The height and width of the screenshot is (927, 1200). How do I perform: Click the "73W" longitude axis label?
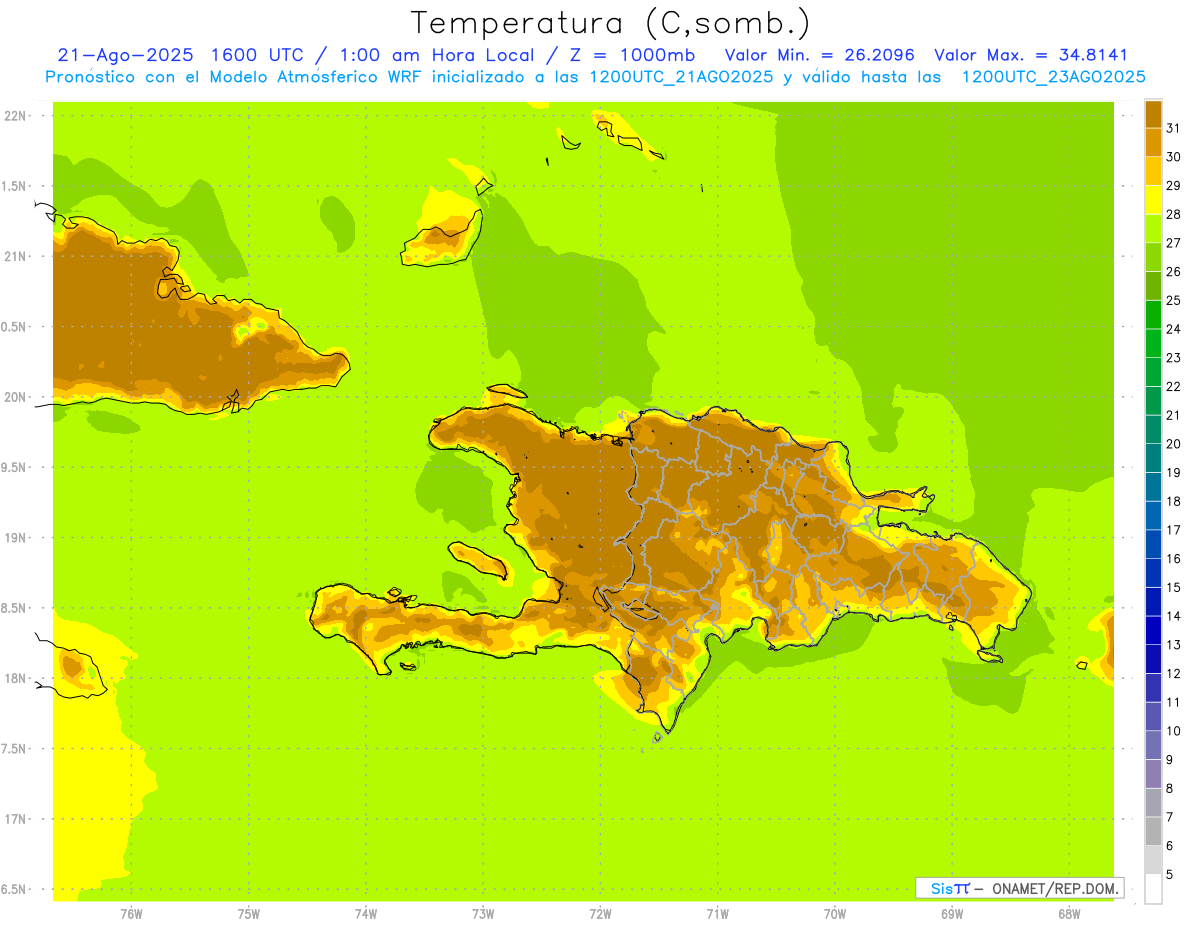(483, 913)
